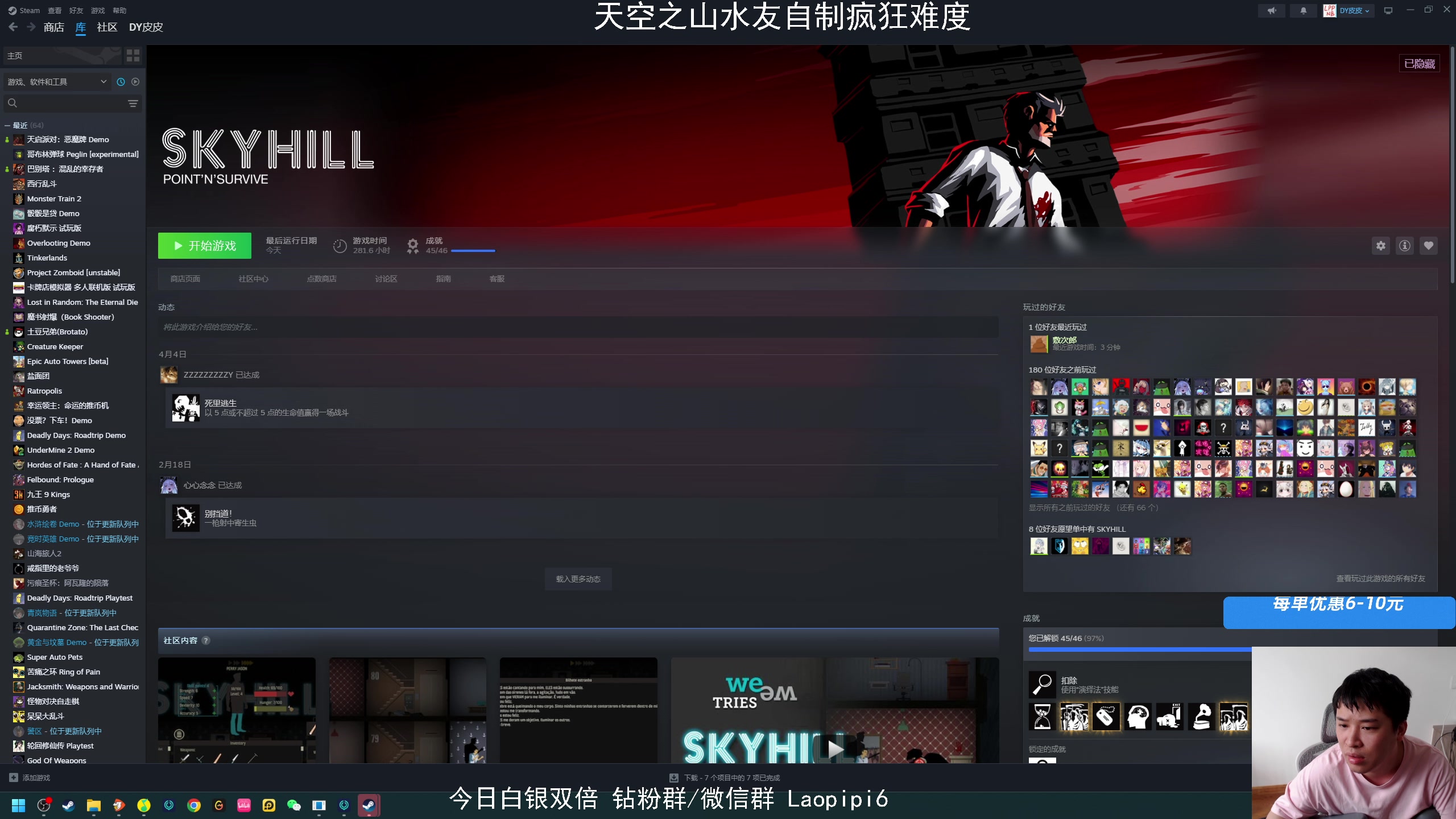Open the 帮助 menu

tap(119, 10)
